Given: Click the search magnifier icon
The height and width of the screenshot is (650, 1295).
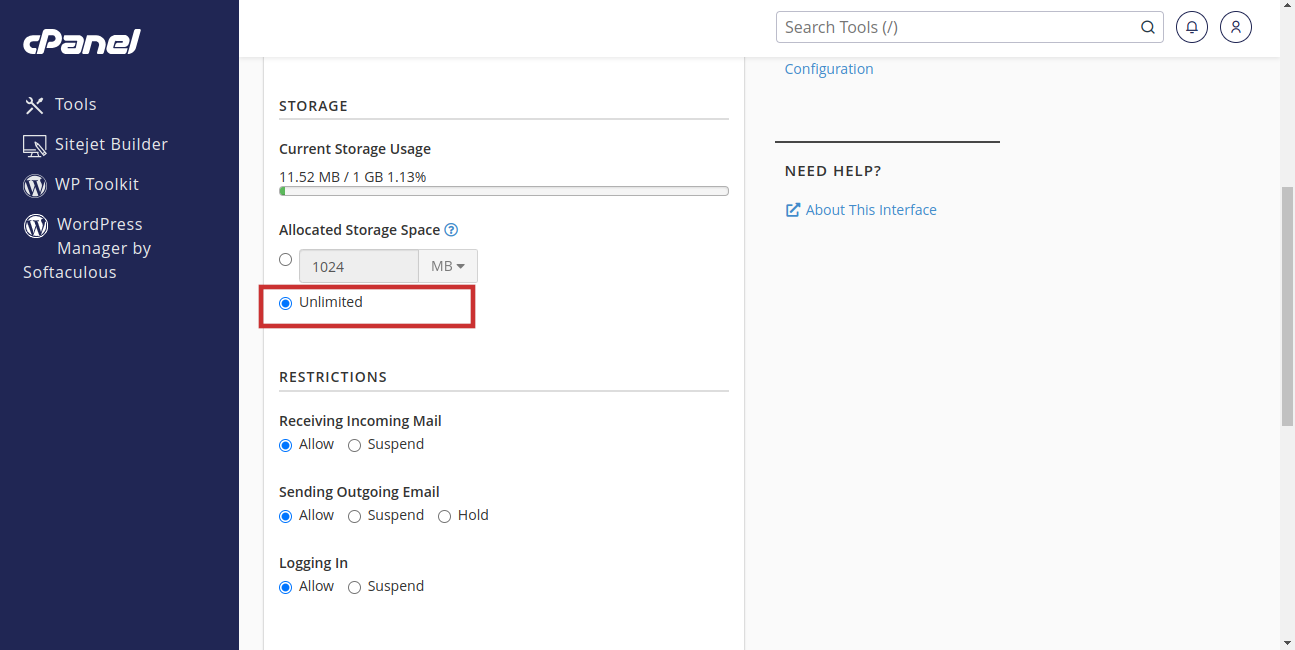Looking at the screenshot, I should pos(1148,28).
